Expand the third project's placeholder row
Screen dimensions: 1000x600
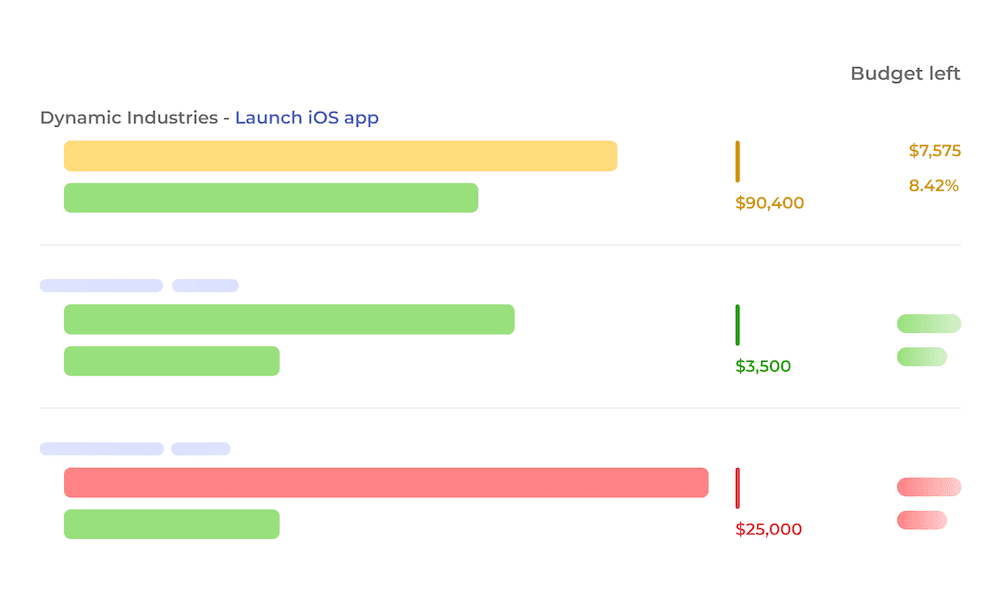(100, 448)
